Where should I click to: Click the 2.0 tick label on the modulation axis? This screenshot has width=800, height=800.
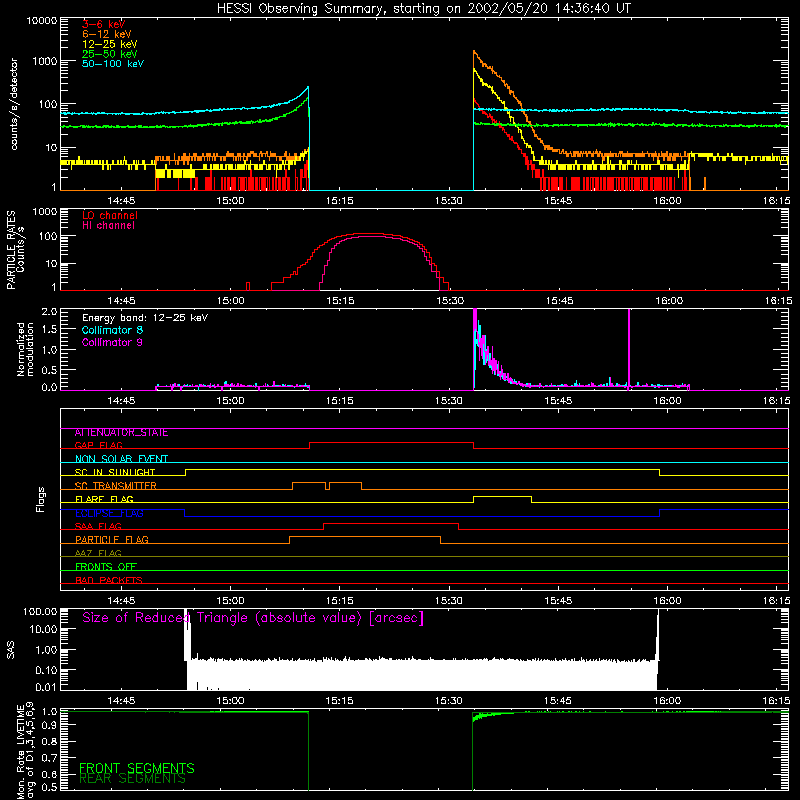pos(49,312)
